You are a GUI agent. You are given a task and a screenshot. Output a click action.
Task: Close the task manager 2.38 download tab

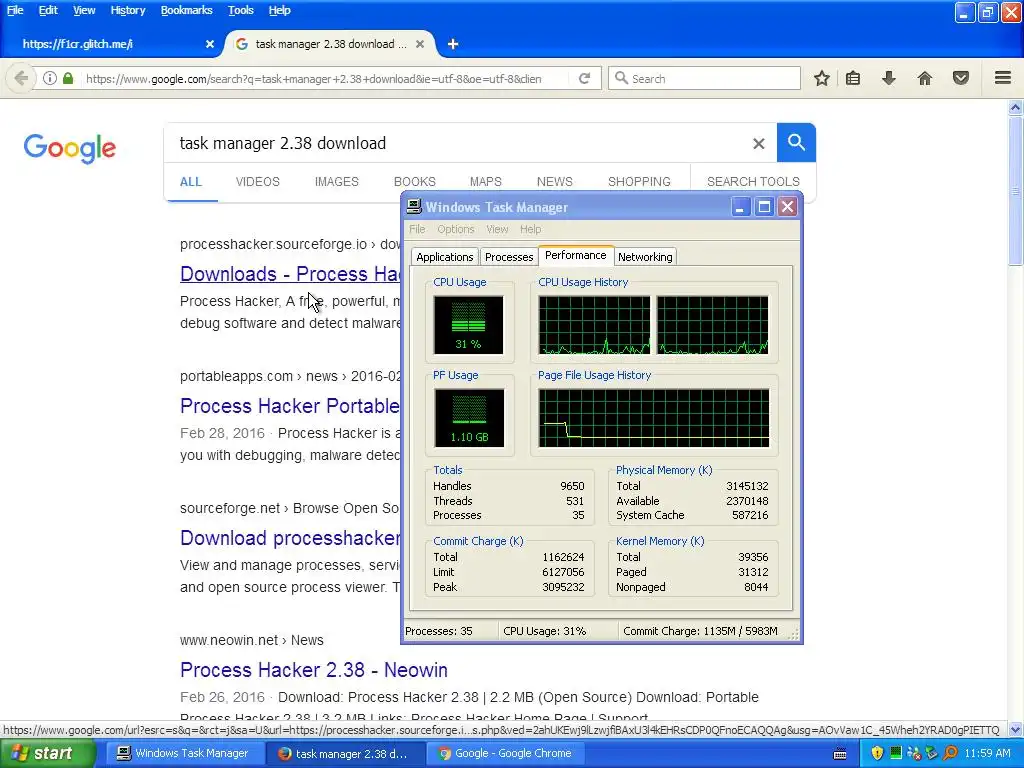coord(420,44)
